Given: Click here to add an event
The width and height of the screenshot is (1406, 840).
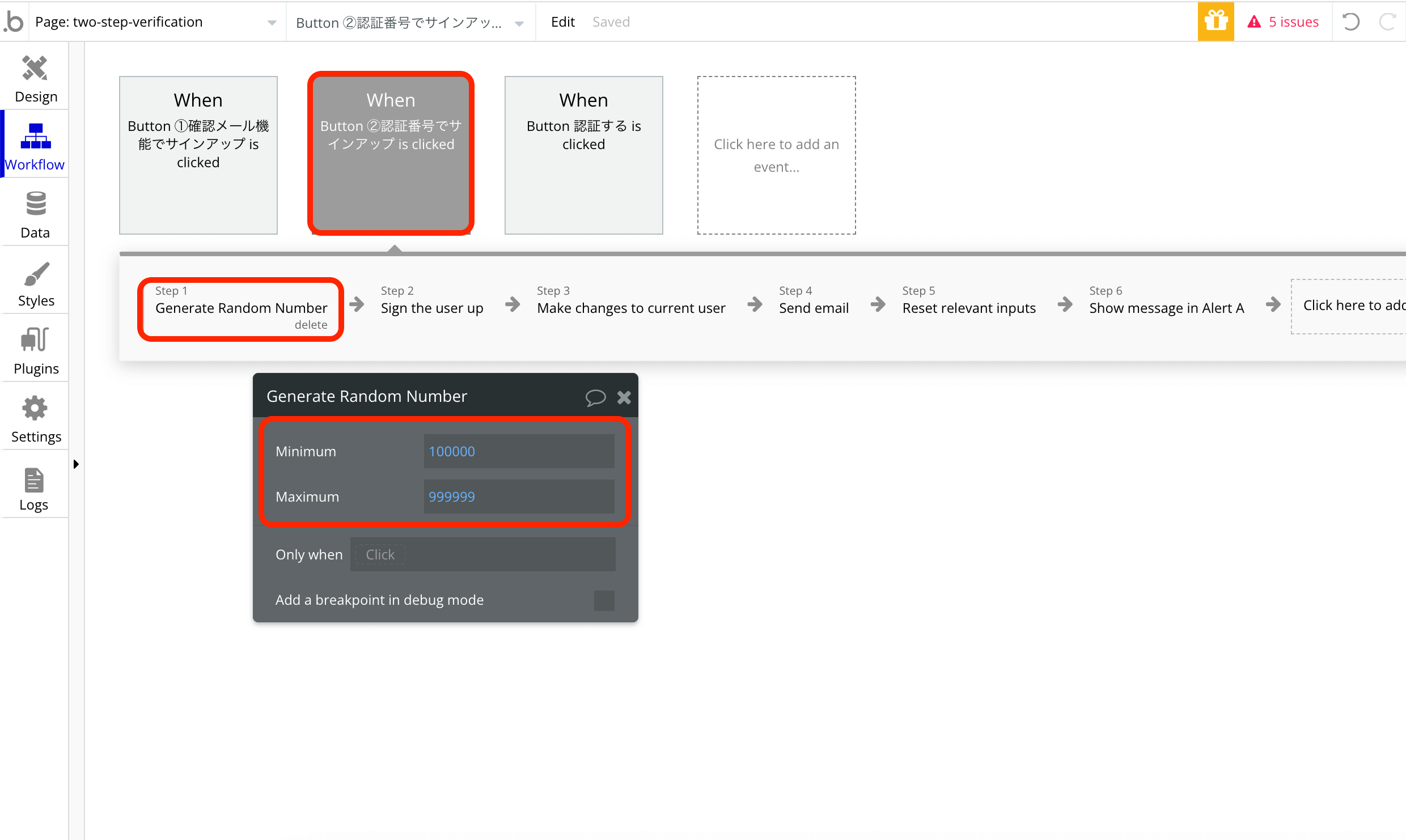Looking at the screenshot, I should click(777, 155).
